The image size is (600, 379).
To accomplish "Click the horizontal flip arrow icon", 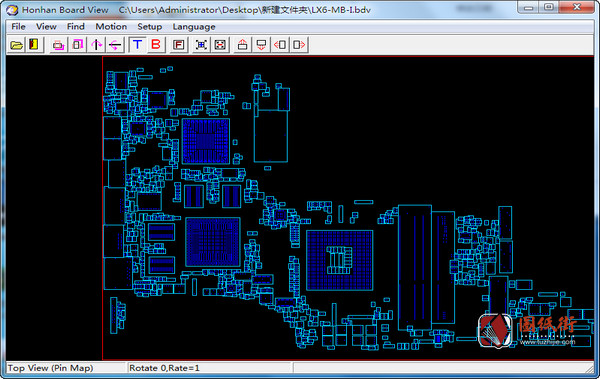I will coord(115,45).
